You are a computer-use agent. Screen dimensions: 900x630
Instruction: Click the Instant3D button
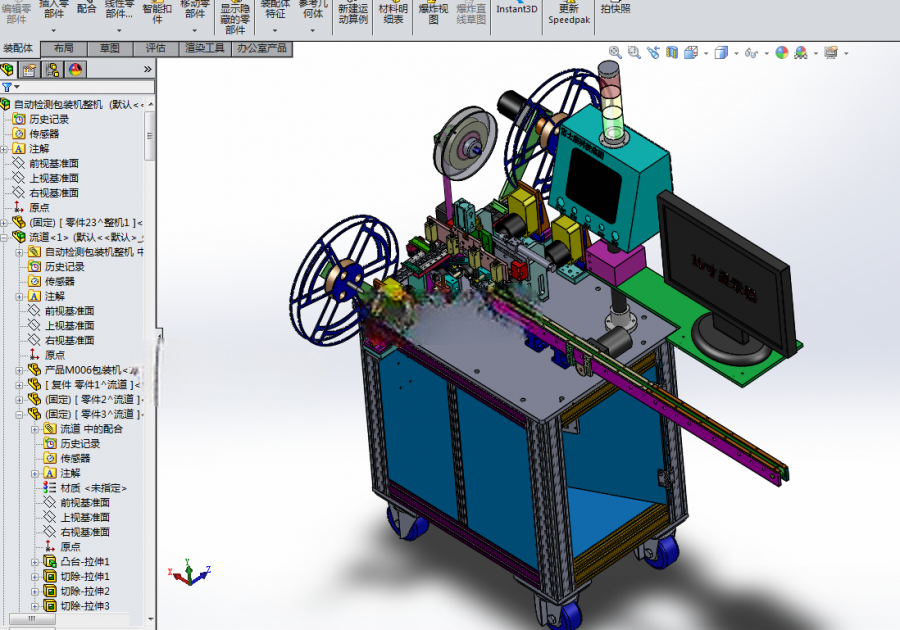click(x=517, y=10)
